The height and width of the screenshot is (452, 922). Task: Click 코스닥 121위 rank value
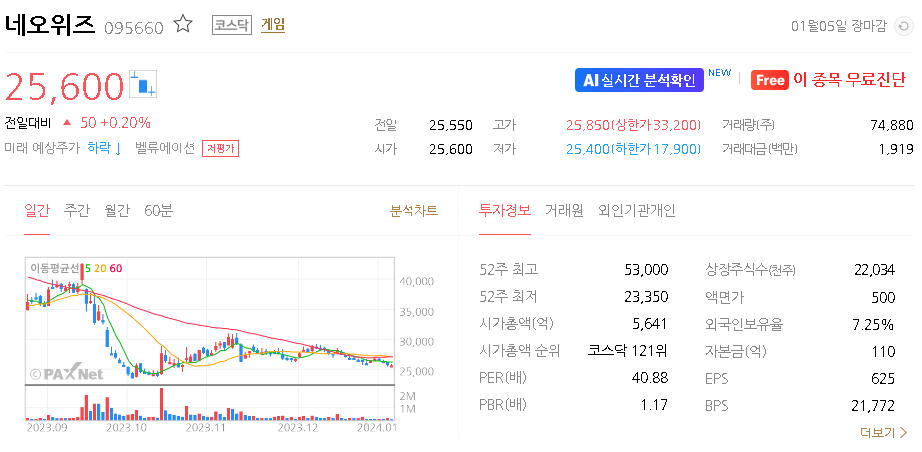pos(628,351)
